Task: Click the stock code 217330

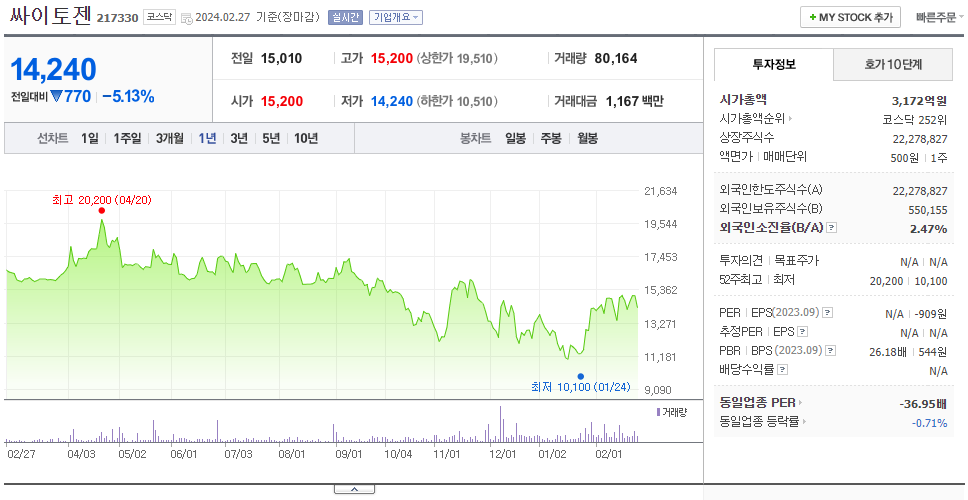Action: [117, 18]
